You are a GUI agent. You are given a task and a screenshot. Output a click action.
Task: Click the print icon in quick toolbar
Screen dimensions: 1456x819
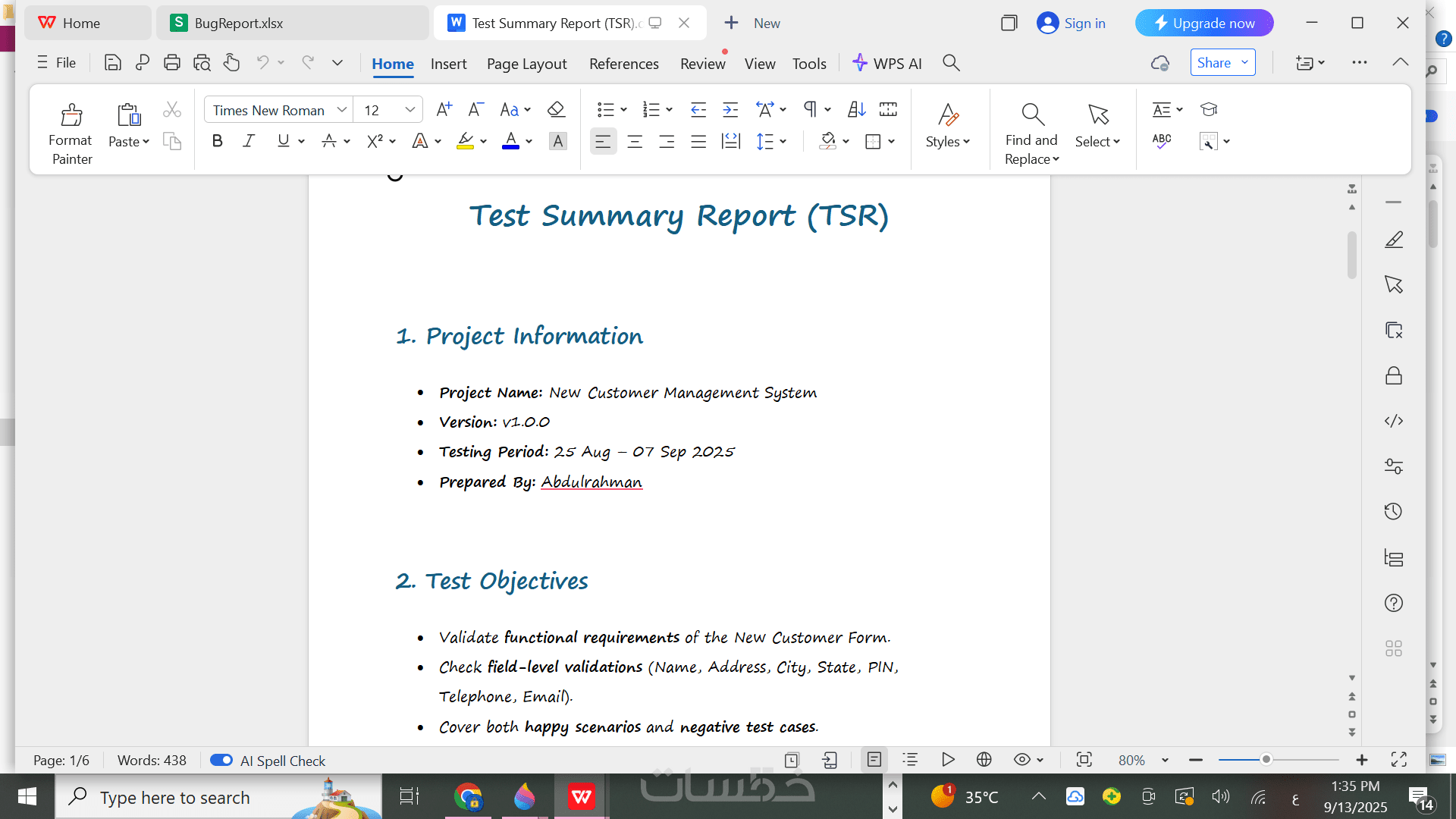(172, 63)
